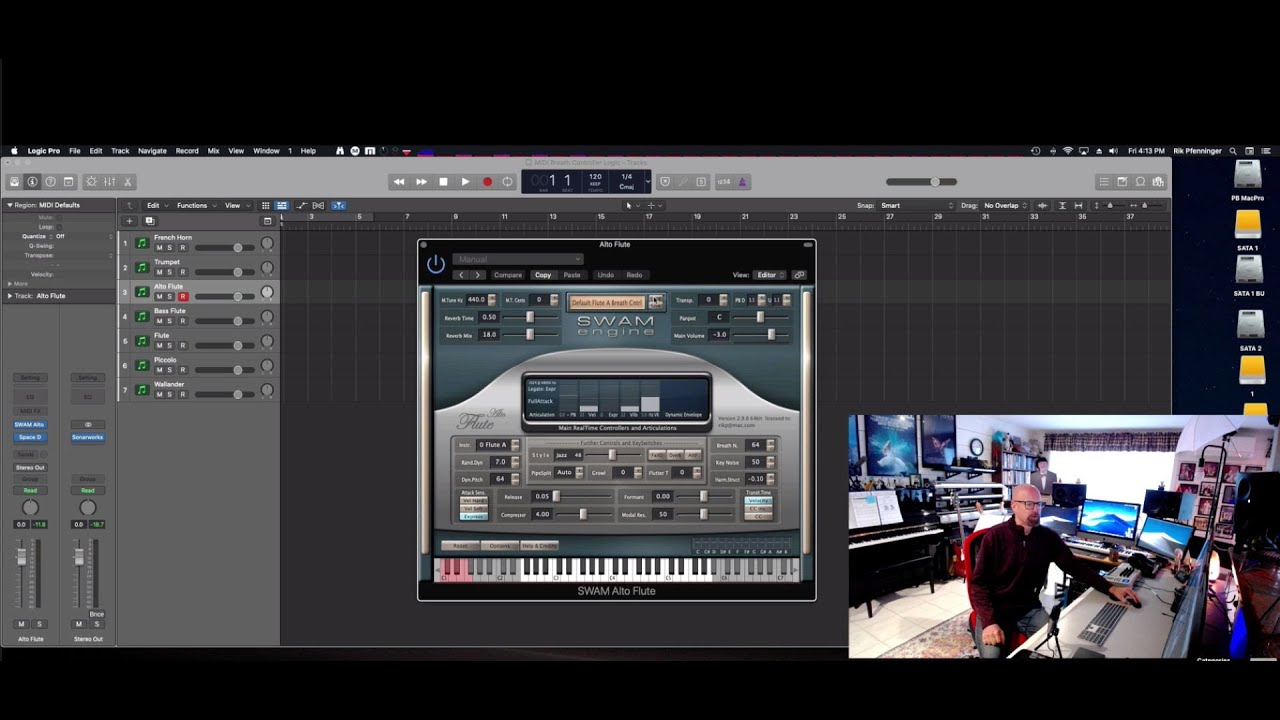Mute the French Horn track
This screenshot has height=720, width=1280.
click(x=159, y=248)
